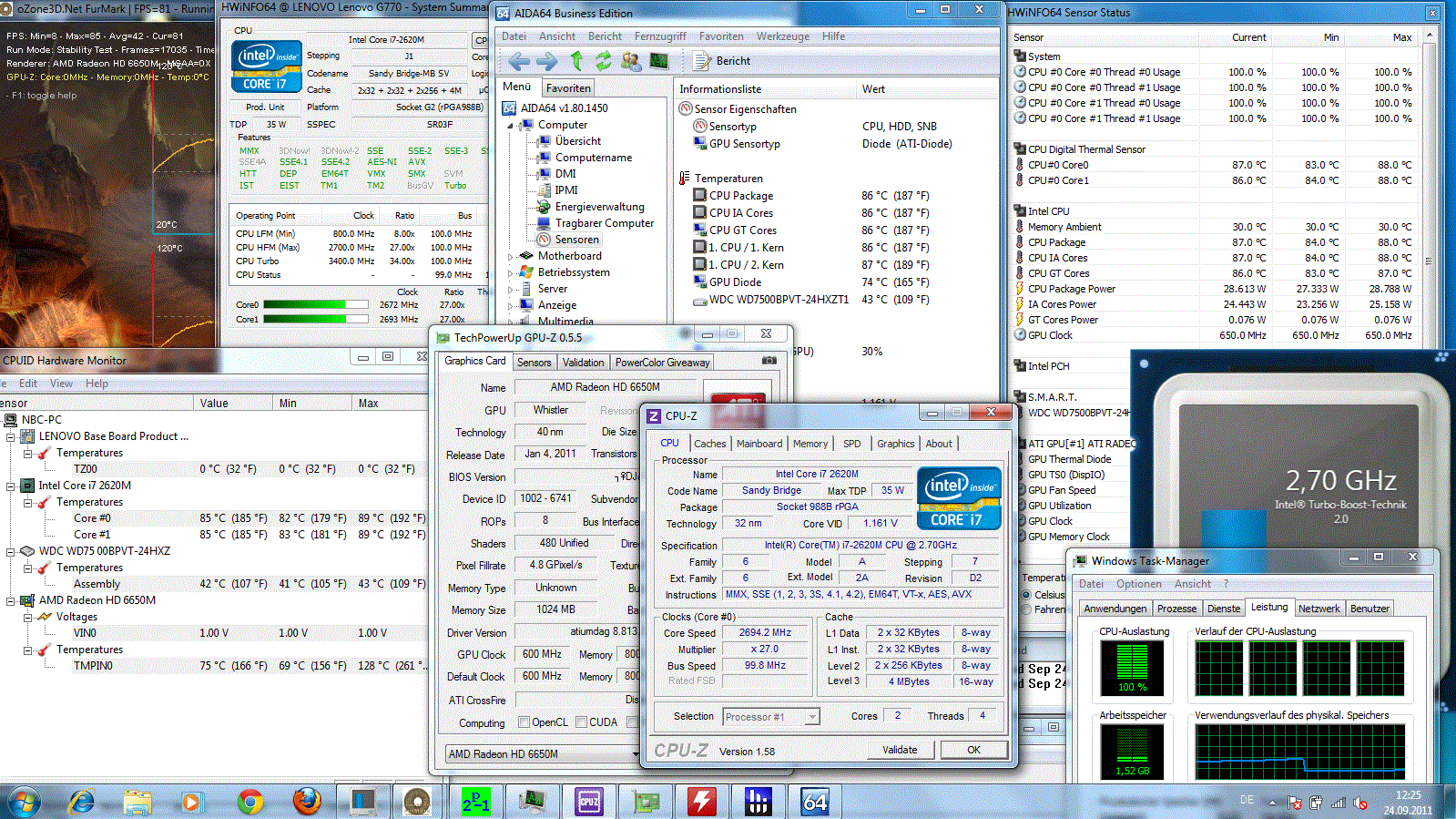This screenshot has width=1456, height=819.
Task: Click the AIDA64 monitor diagnostics toolbar icon
Action: (x=658, y=61)
